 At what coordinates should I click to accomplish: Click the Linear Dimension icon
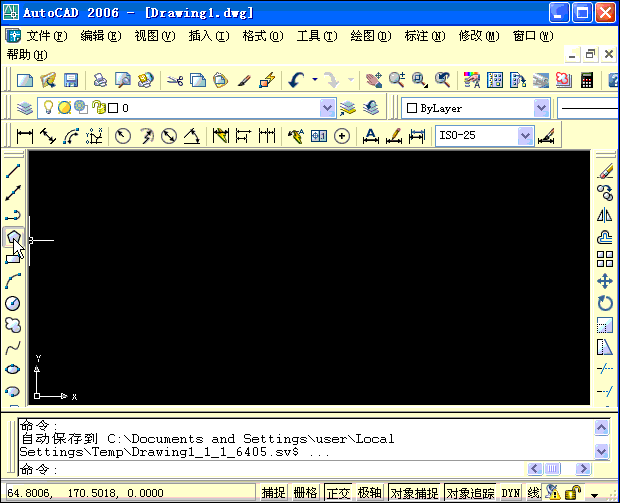(x=25, y=136)
